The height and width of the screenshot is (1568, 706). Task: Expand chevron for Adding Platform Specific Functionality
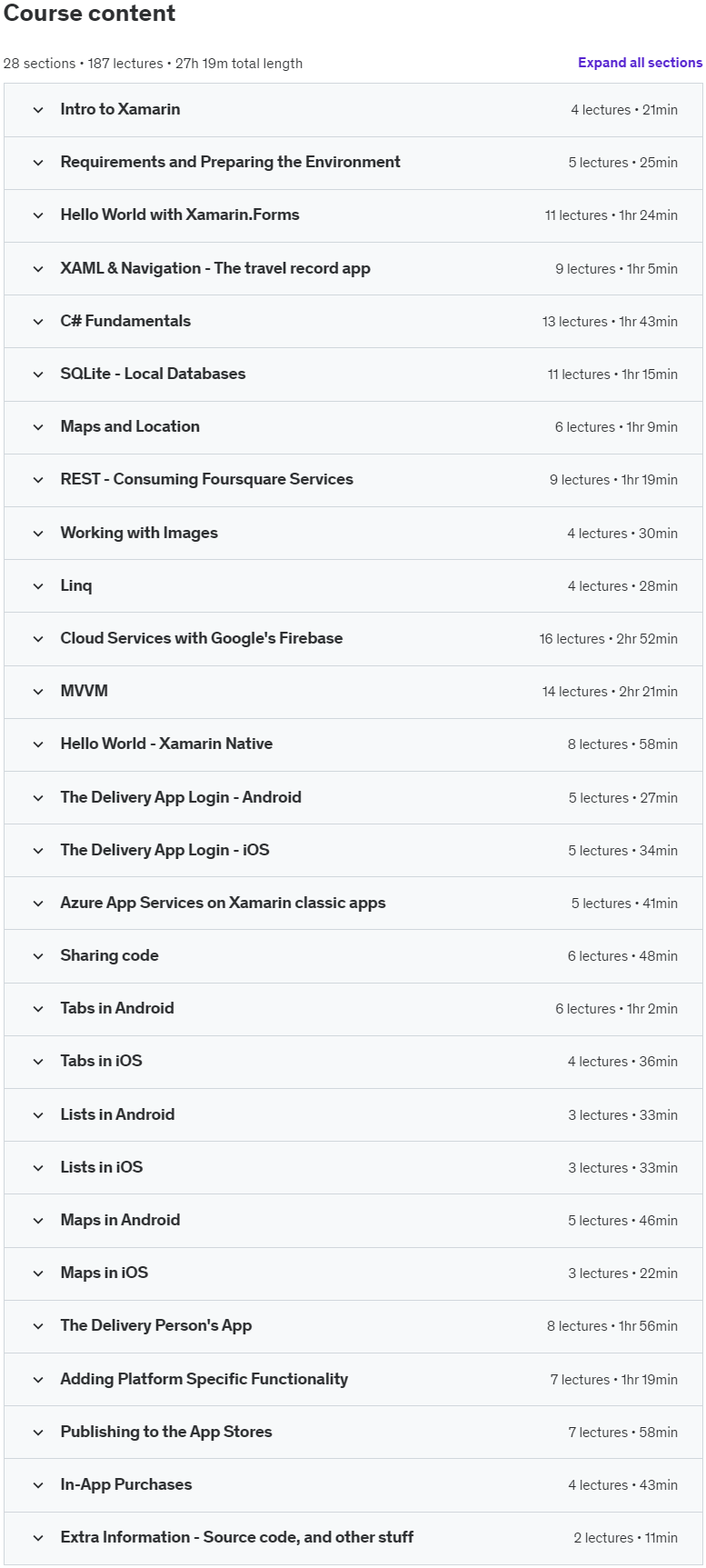[x=38, y=1380]
